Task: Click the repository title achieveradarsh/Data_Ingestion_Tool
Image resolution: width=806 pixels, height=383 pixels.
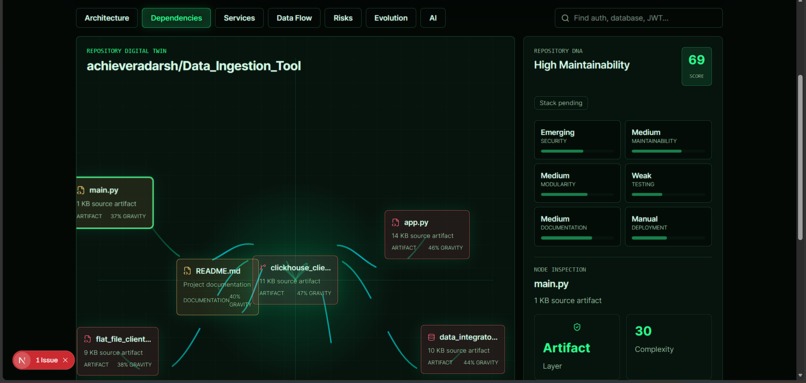Action: tap(194, 66)
